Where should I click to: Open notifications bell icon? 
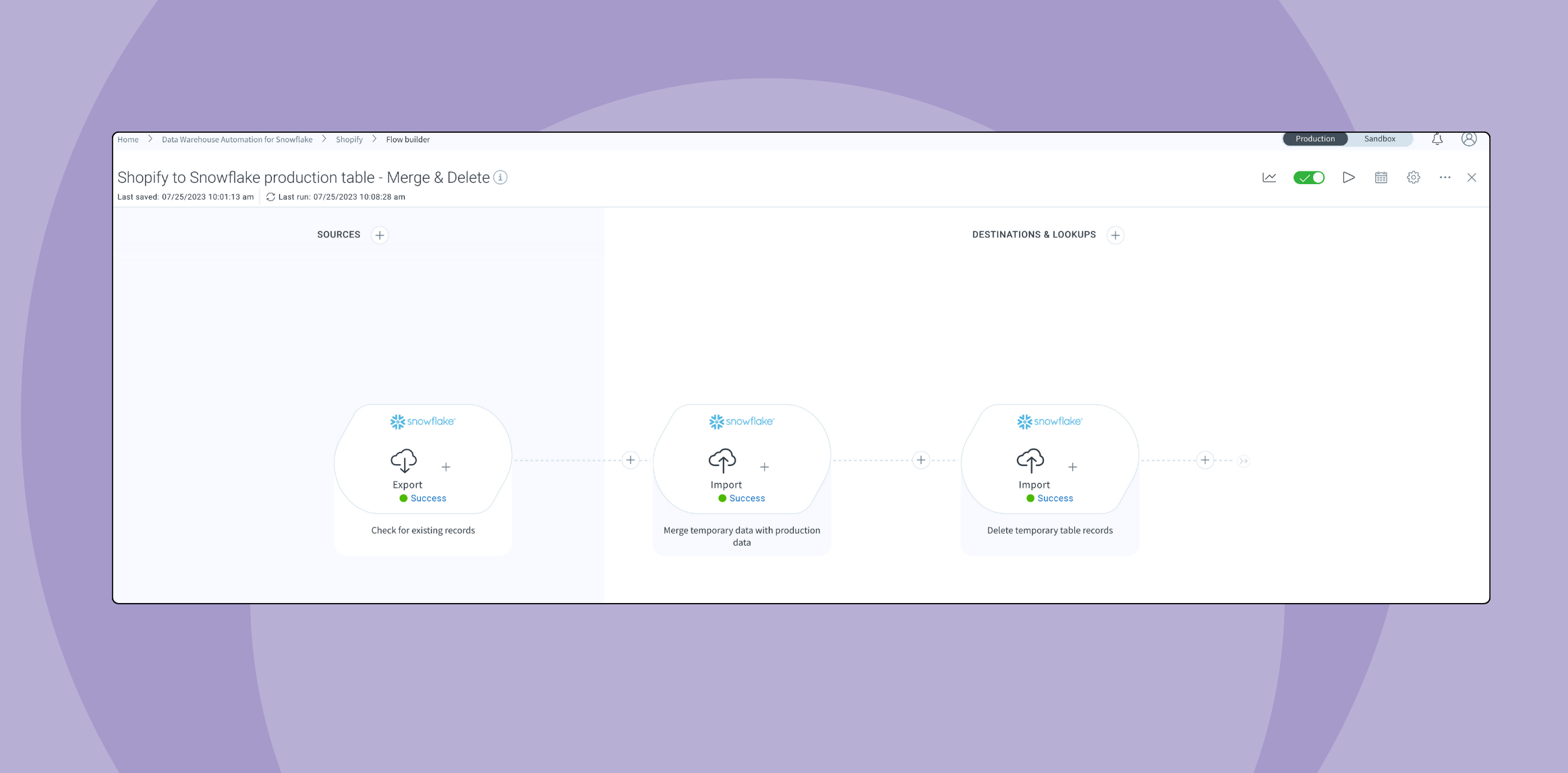point(1437,139)
